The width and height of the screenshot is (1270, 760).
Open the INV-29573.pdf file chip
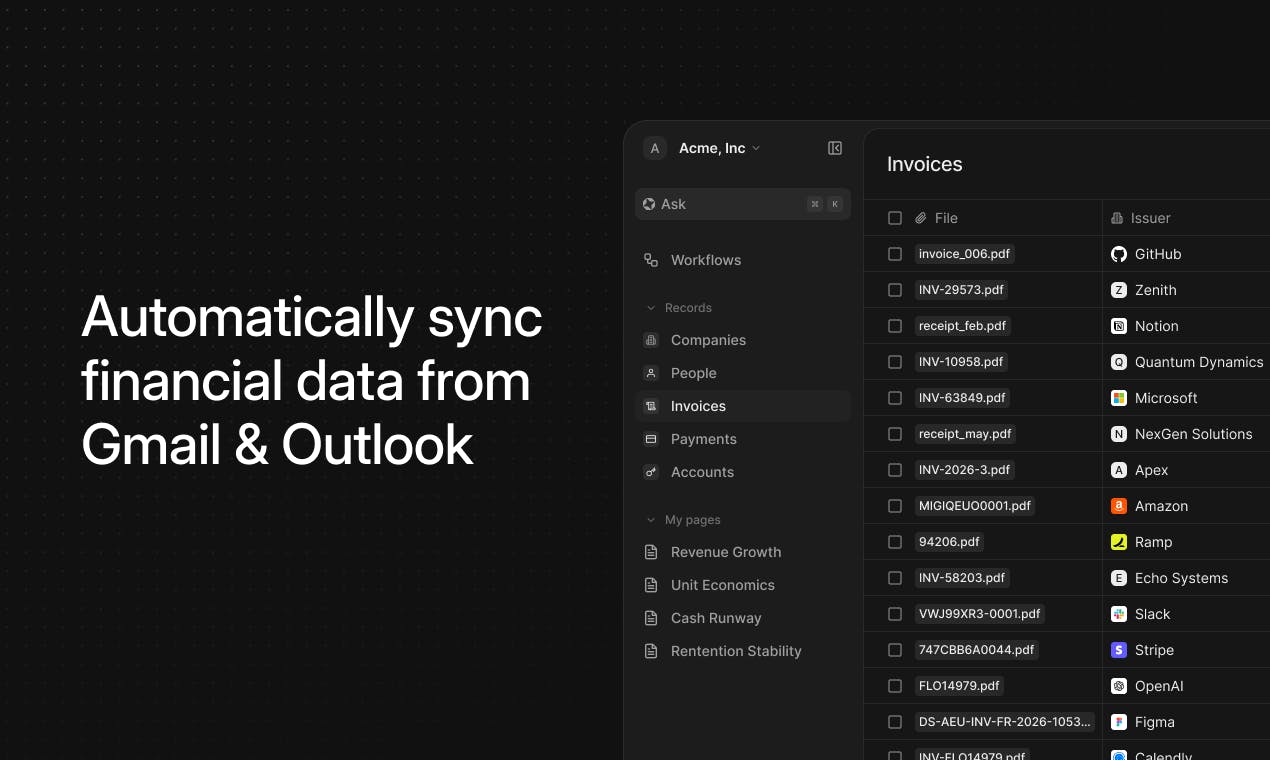tap(961, 290)
